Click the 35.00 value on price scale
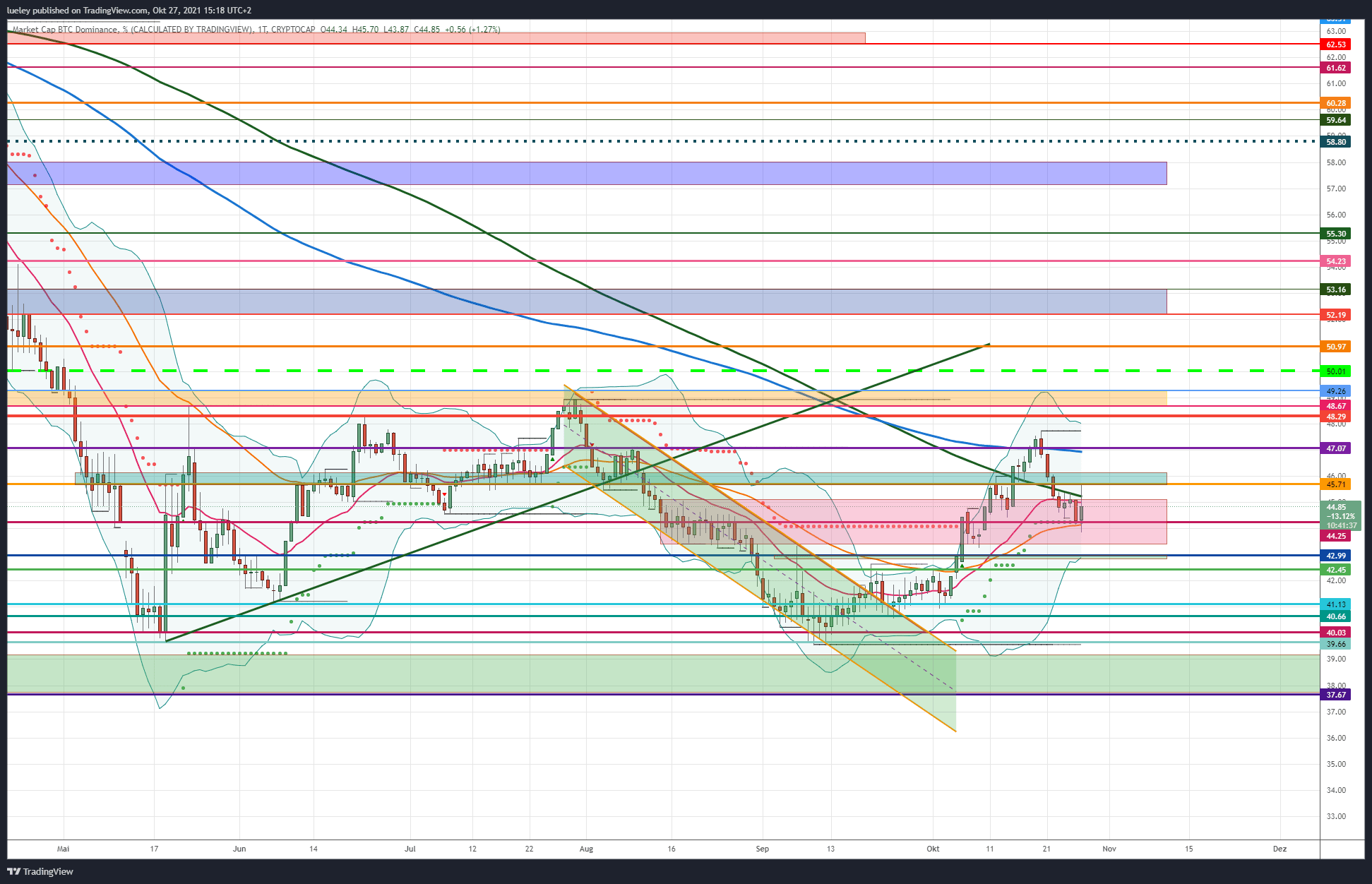The image size is (1372, 884). click(x=1336, y=764)
